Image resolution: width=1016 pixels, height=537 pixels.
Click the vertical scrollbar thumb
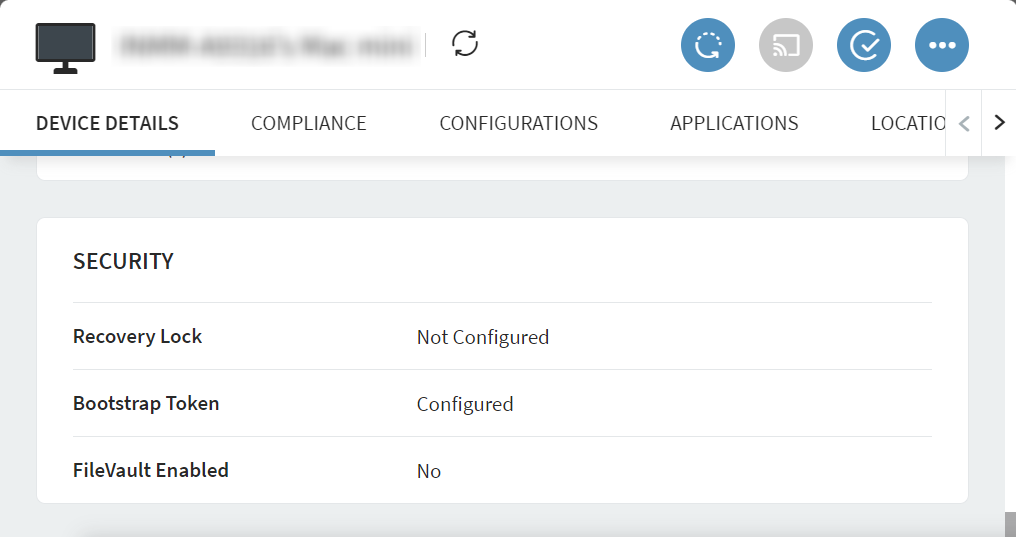(x=1010, y=524)
